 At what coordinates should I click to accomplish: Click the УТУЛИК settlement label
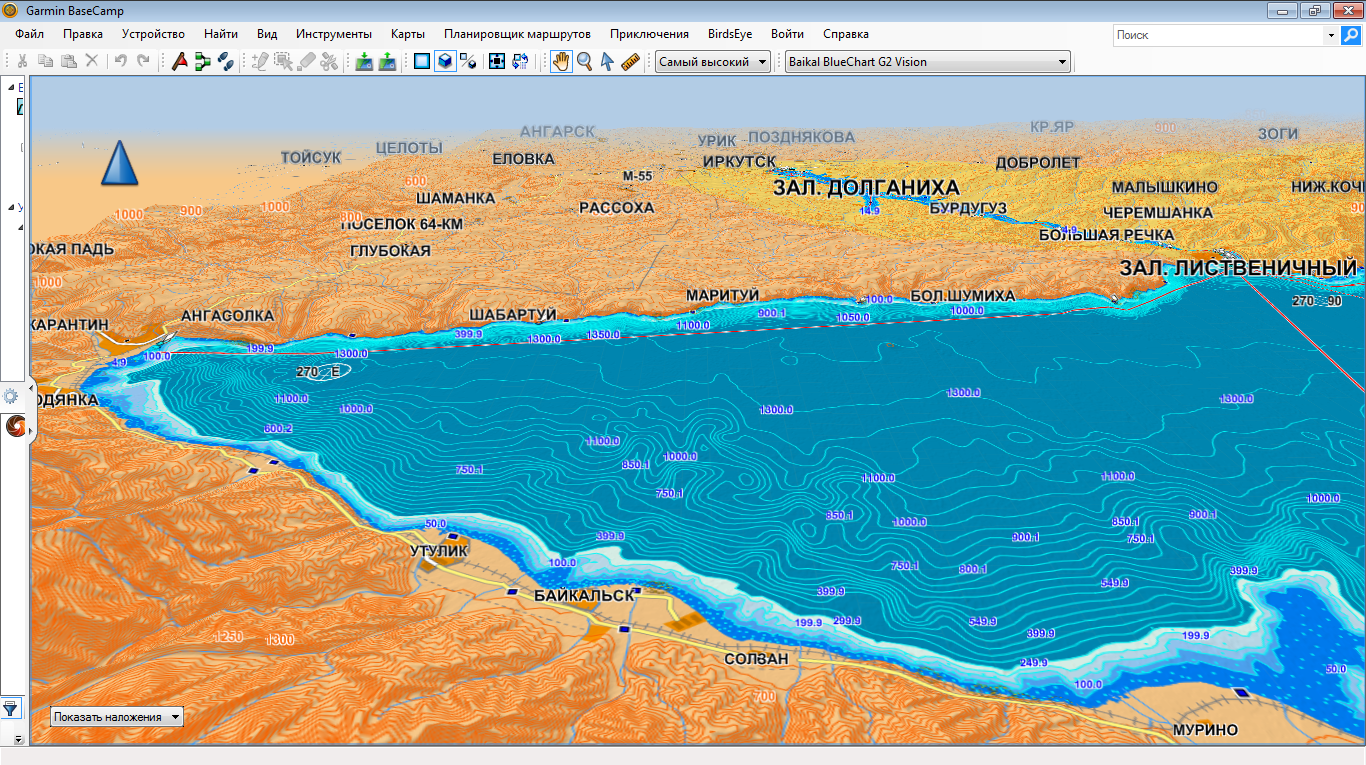[x=439, y=551]
